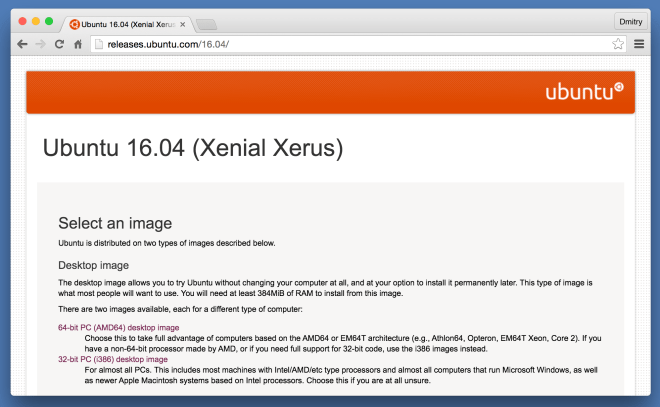The width and height of the screenshot is (660, 407).
Task: Open the Dmitry profile menu
Action: pyautogui.click(x=629, y=22)
